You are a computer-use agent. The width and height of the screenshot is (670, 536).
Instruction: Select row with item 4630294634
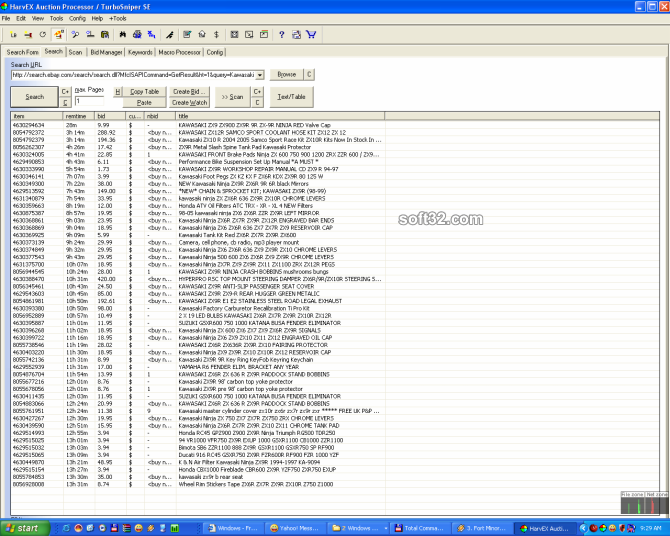[x=197, y=125]
